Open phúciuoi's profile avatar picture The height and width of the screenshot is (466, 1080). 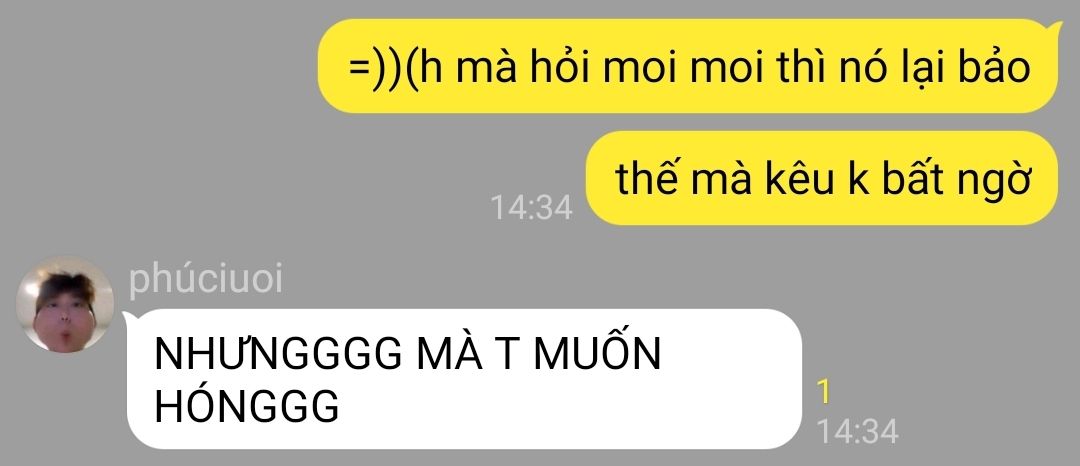click(x=65, y=305)
